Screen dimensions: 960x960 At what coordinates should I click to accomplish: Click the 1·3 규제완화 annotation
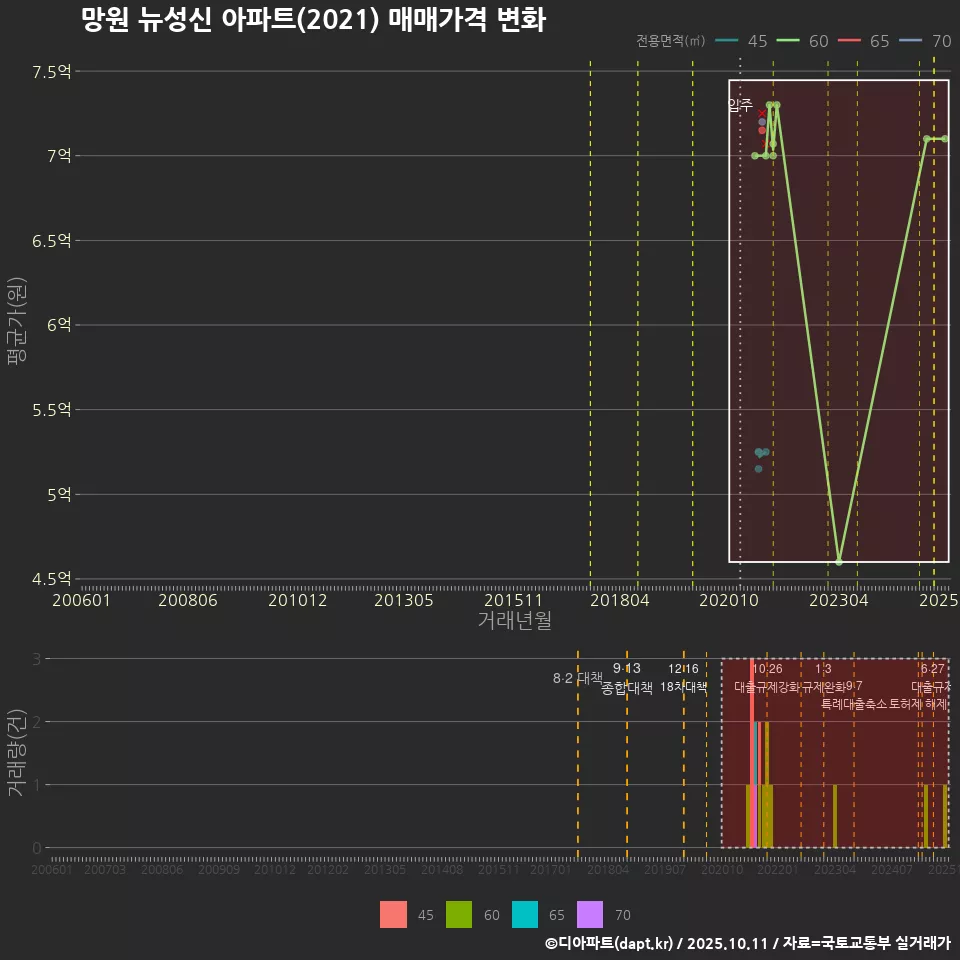(822, 678)
